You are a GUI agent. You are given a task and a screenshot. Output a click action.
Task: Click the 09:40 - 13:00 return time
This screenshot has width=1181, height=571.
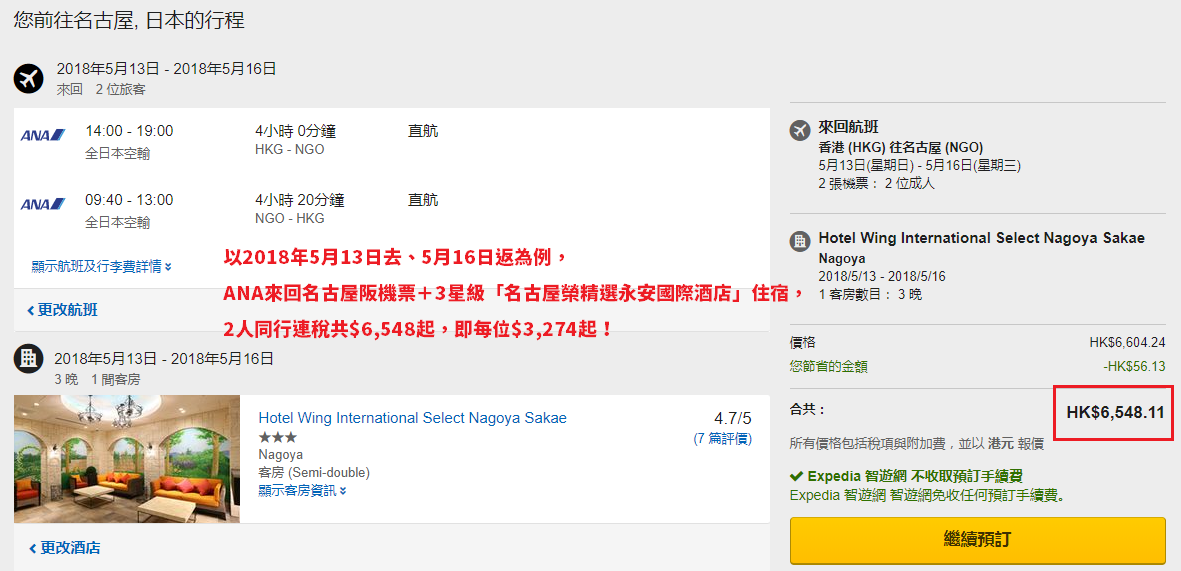pyautogui.click(x=129, y=200)
